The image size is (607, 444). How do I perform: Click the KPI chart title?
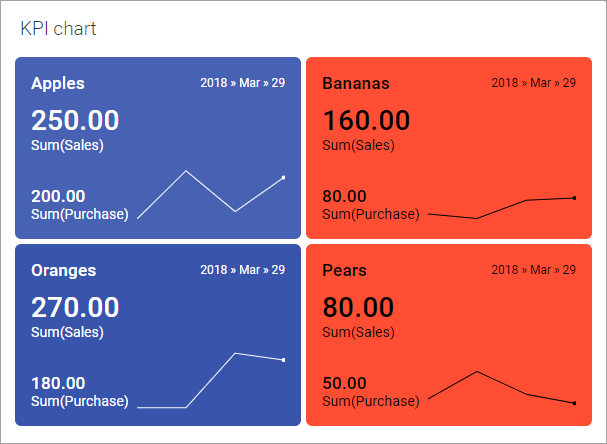(58, 28)
